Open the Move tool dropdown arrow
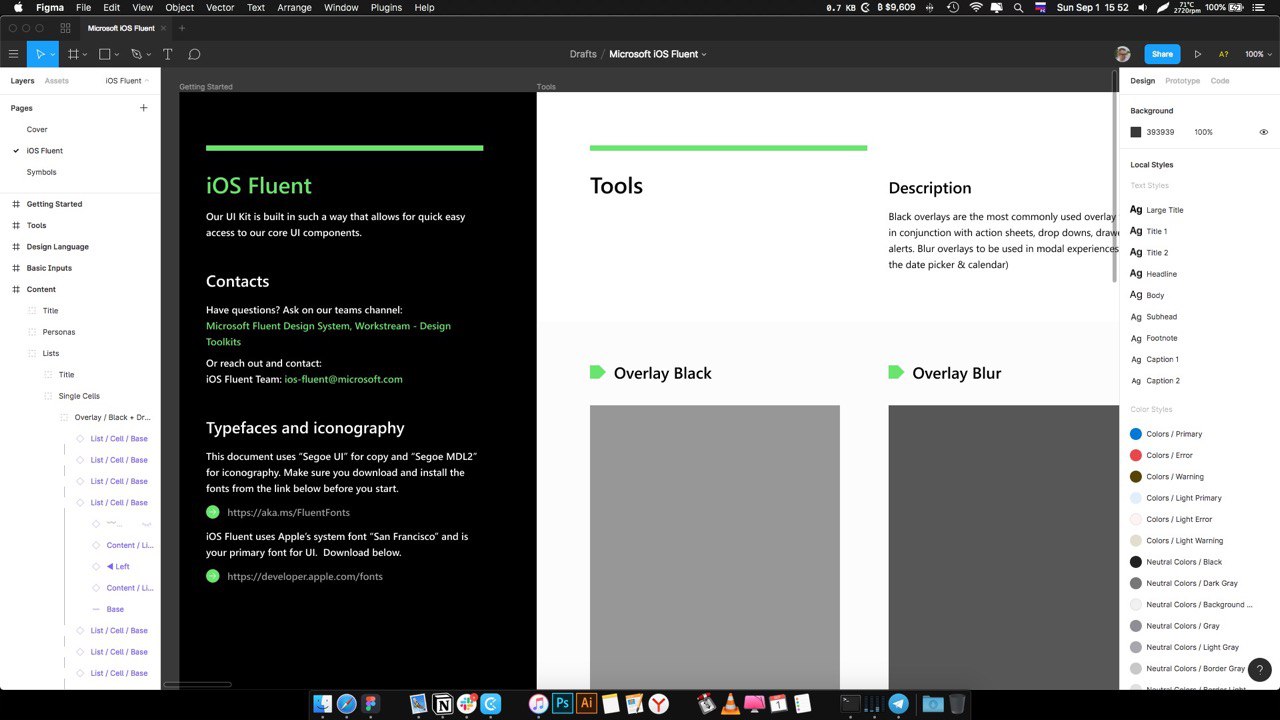Screen dimensions: 1280x720 53,55
